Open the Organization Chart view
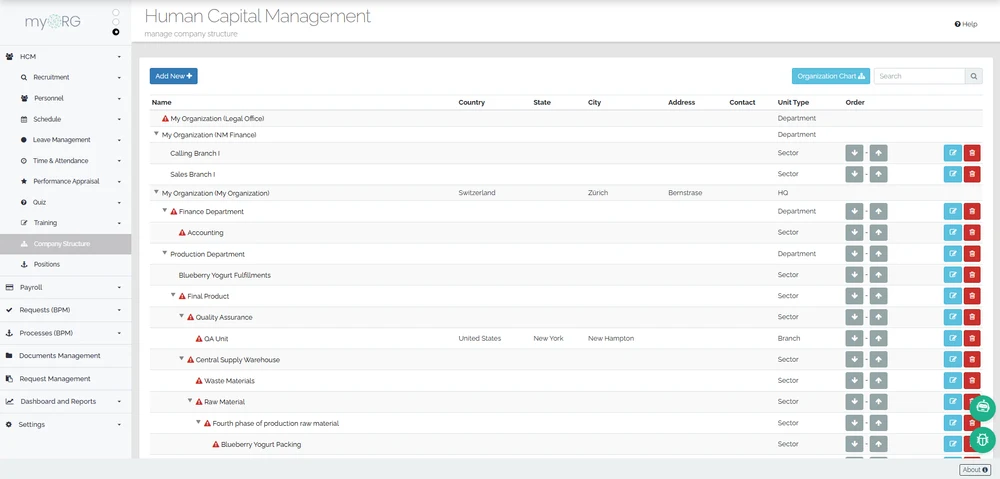 pyautogui.click(x=831, y=76)
